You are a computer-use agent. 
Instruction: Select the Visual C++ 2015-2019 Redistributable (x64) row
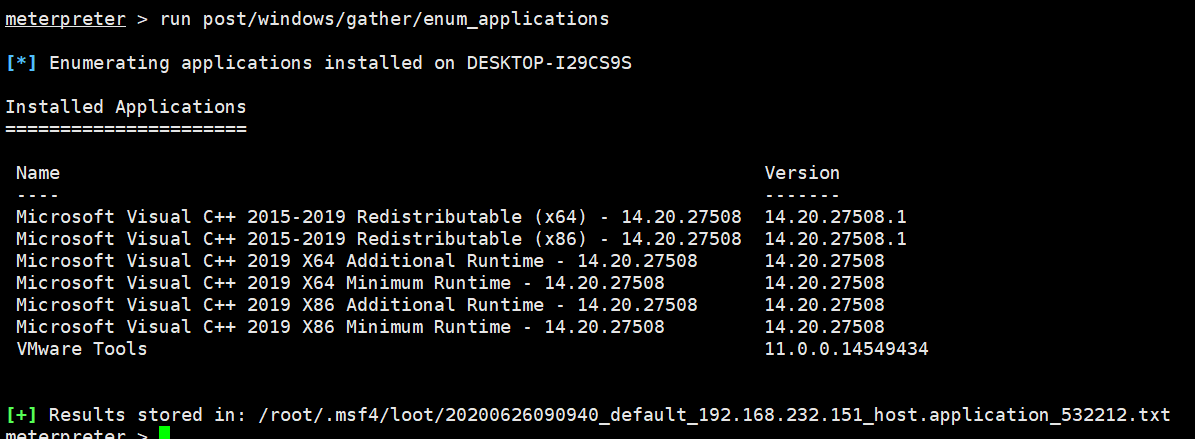tap(461, 217)
